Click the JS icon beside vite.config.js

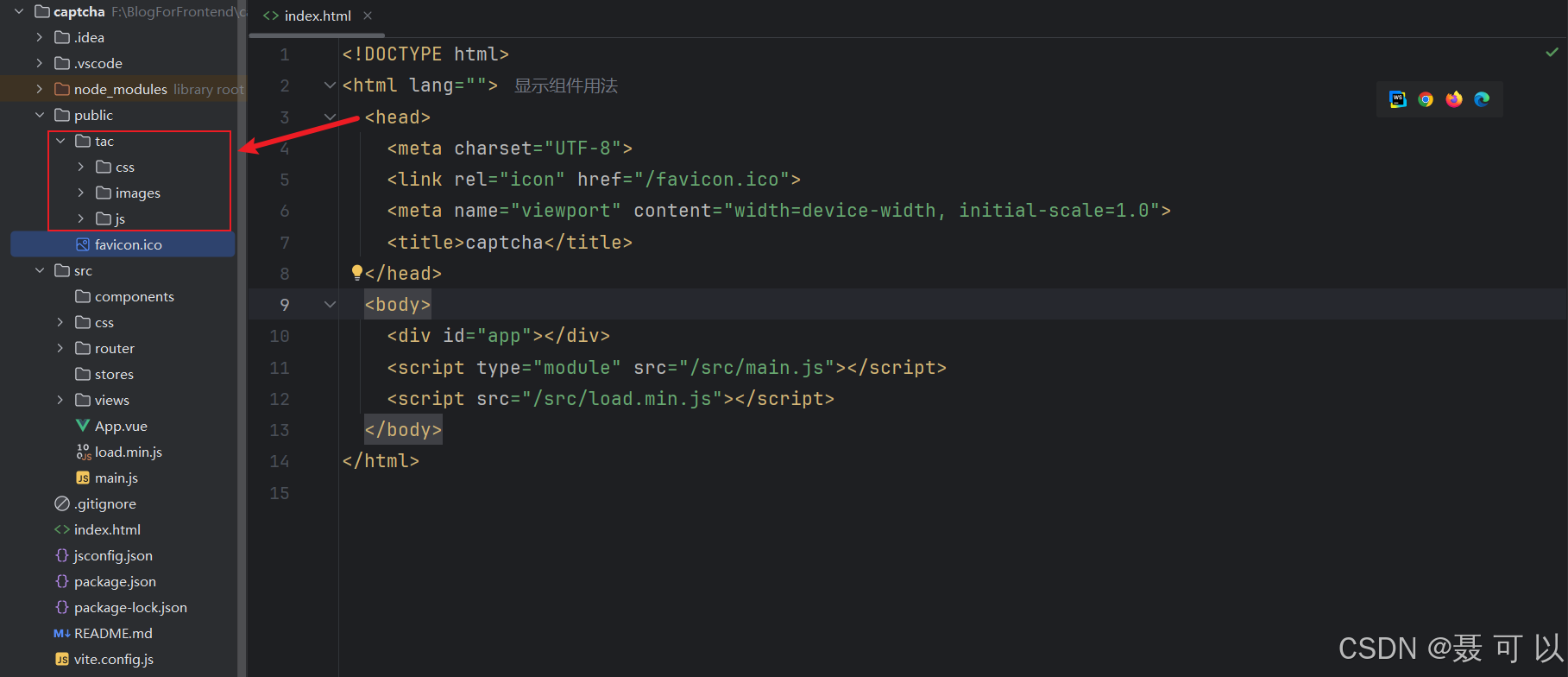click(62, 659)
